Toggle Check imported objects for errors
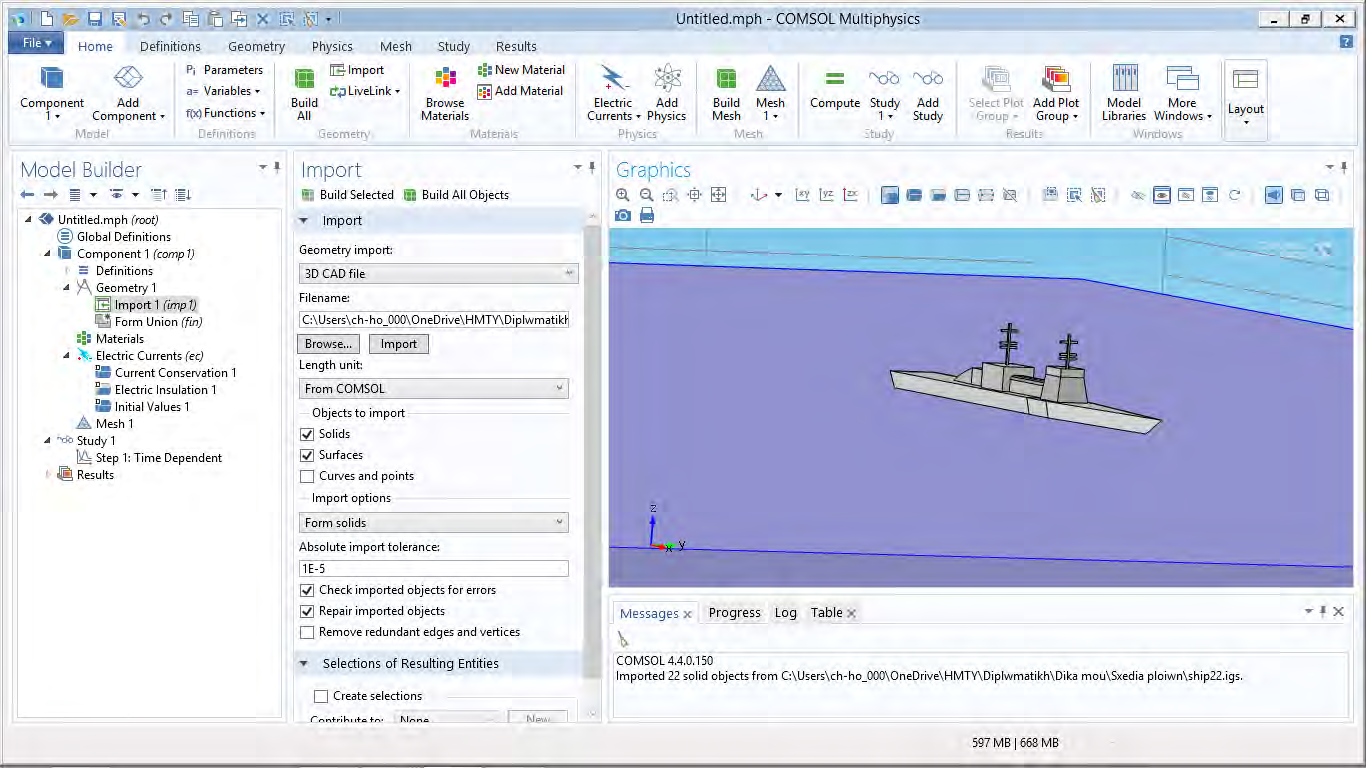Screen dimensions: 1366x768 click(307, 590)
